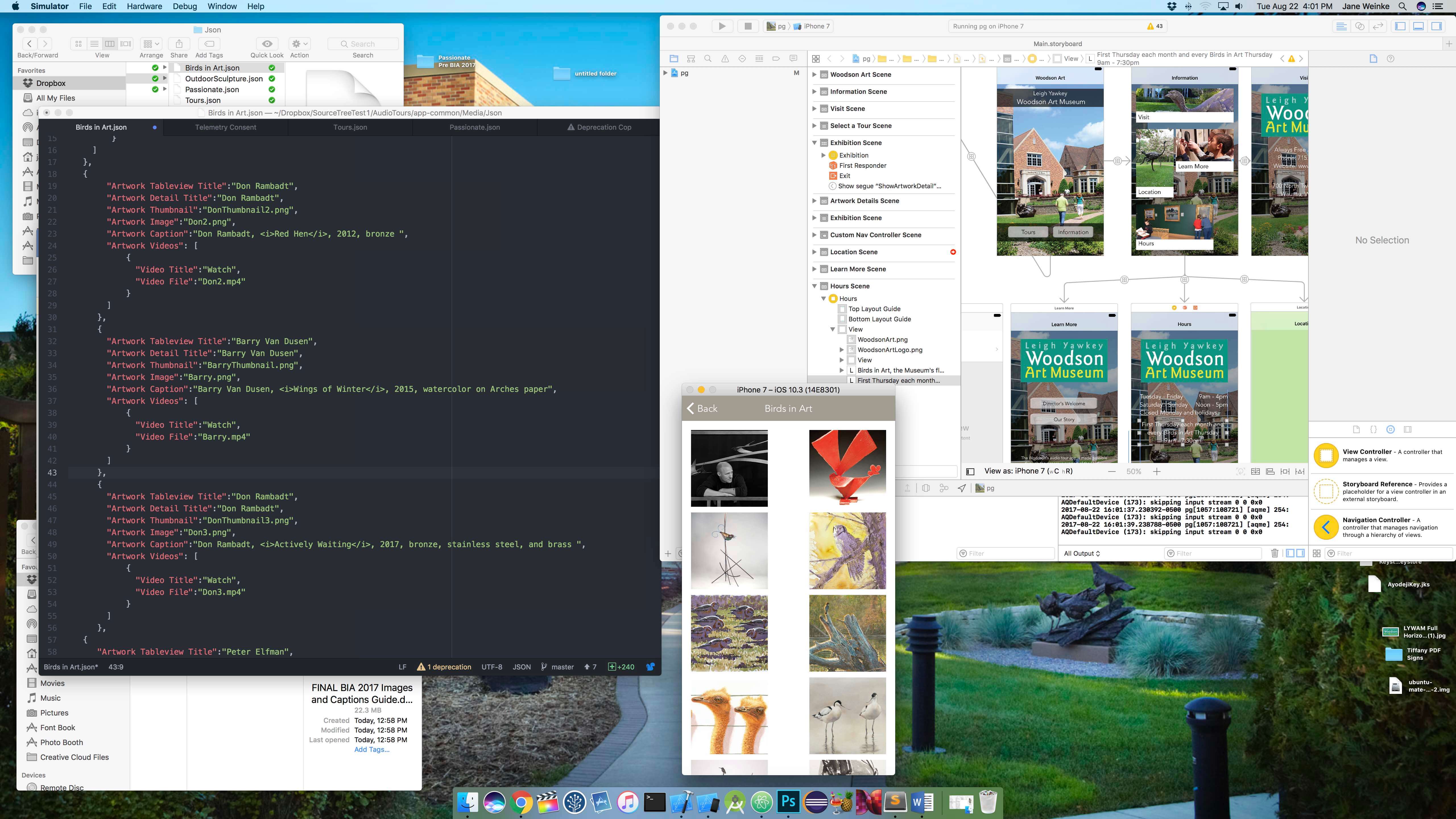Click the JSON grammar selector in status bar
This screenshot has height=819, width=1456.
[x=521, y=667]
